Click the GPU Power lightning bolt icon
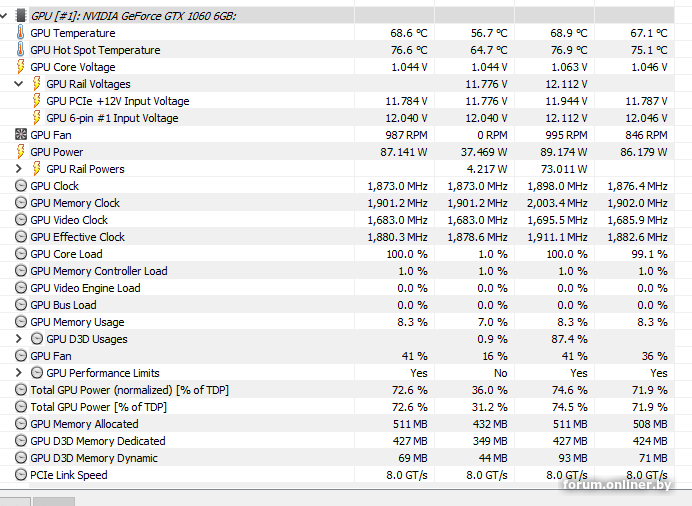The image size is (692, 506). point(21,152)
